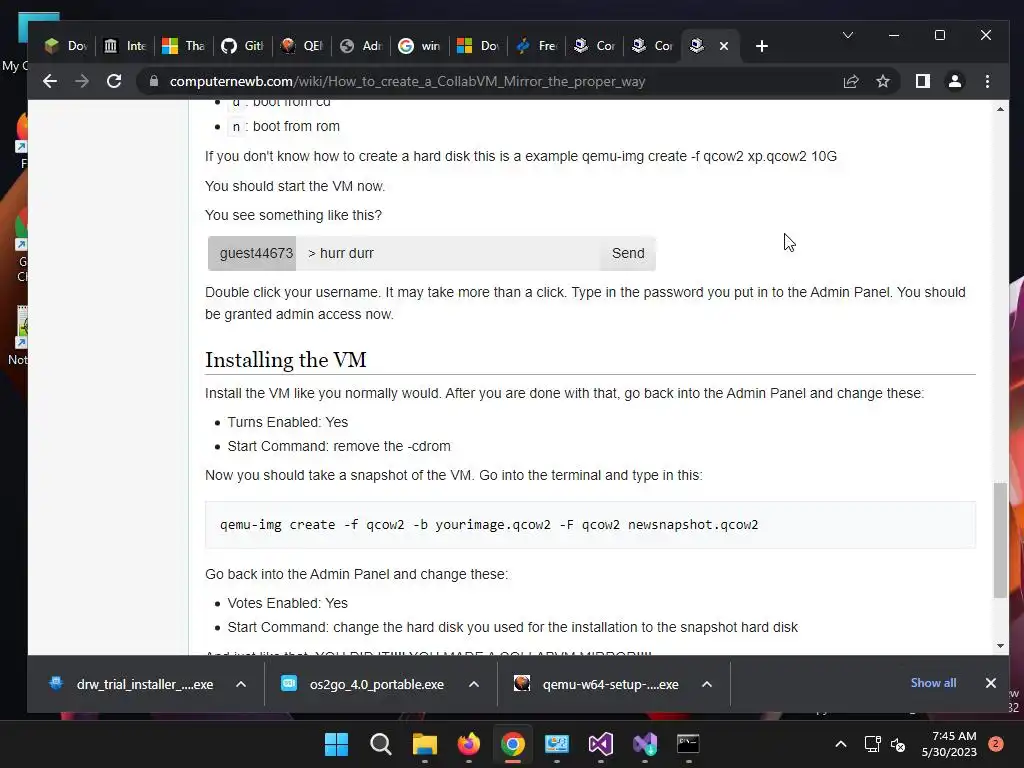Click the page's vertical scrollbar thumb
Viewport: 1024px width, 768px height.
(1000, 540)
